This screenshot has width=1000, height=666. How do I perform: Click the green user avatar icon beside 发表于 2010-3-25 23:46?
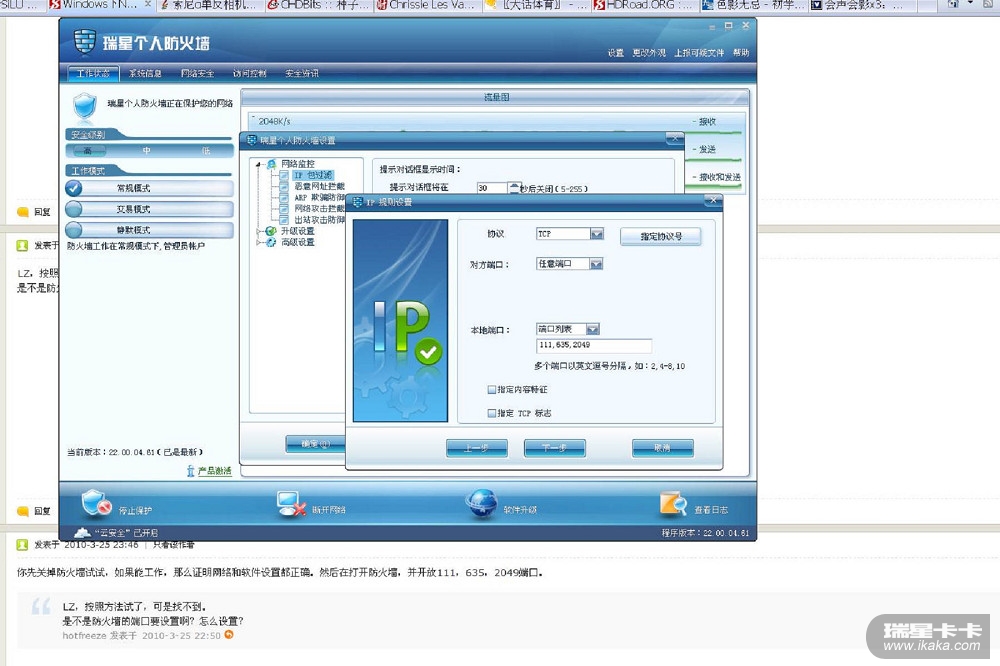[22, 544]
